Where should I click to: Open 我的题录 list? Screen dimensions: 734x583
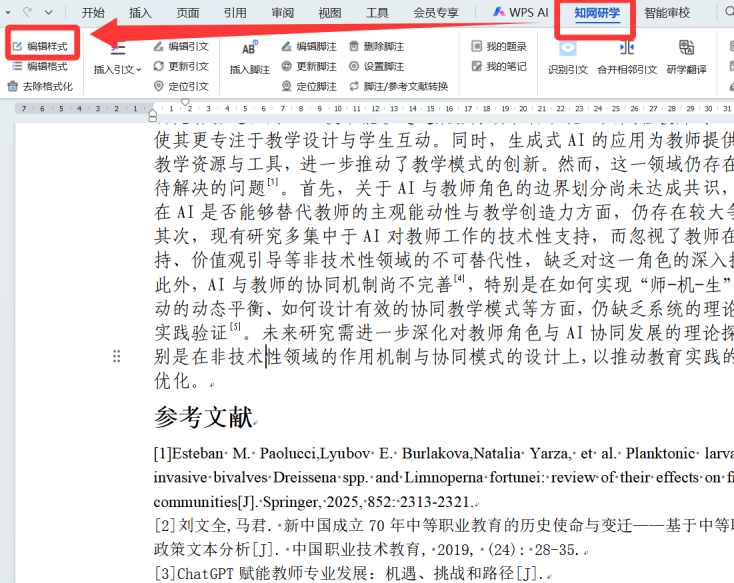pos(498,46)
